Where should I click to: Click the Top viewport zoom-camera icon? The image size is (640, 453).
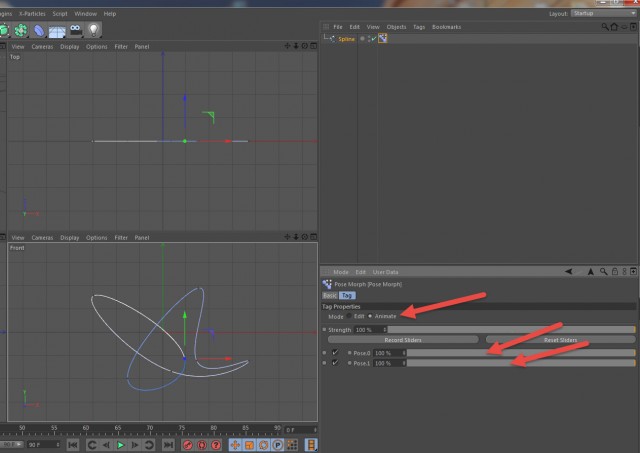click(x=296, y=46)
